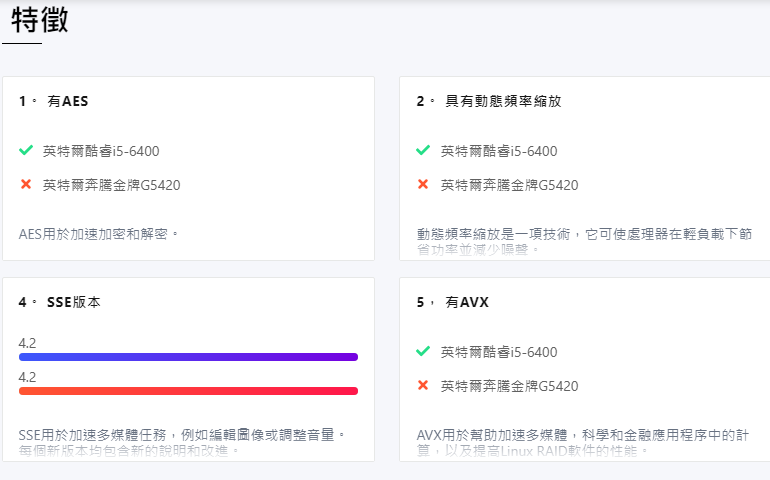Click red cross in 具有動態頻率縮放 card
Screen dimensions: 770x480
coord(423,185)
